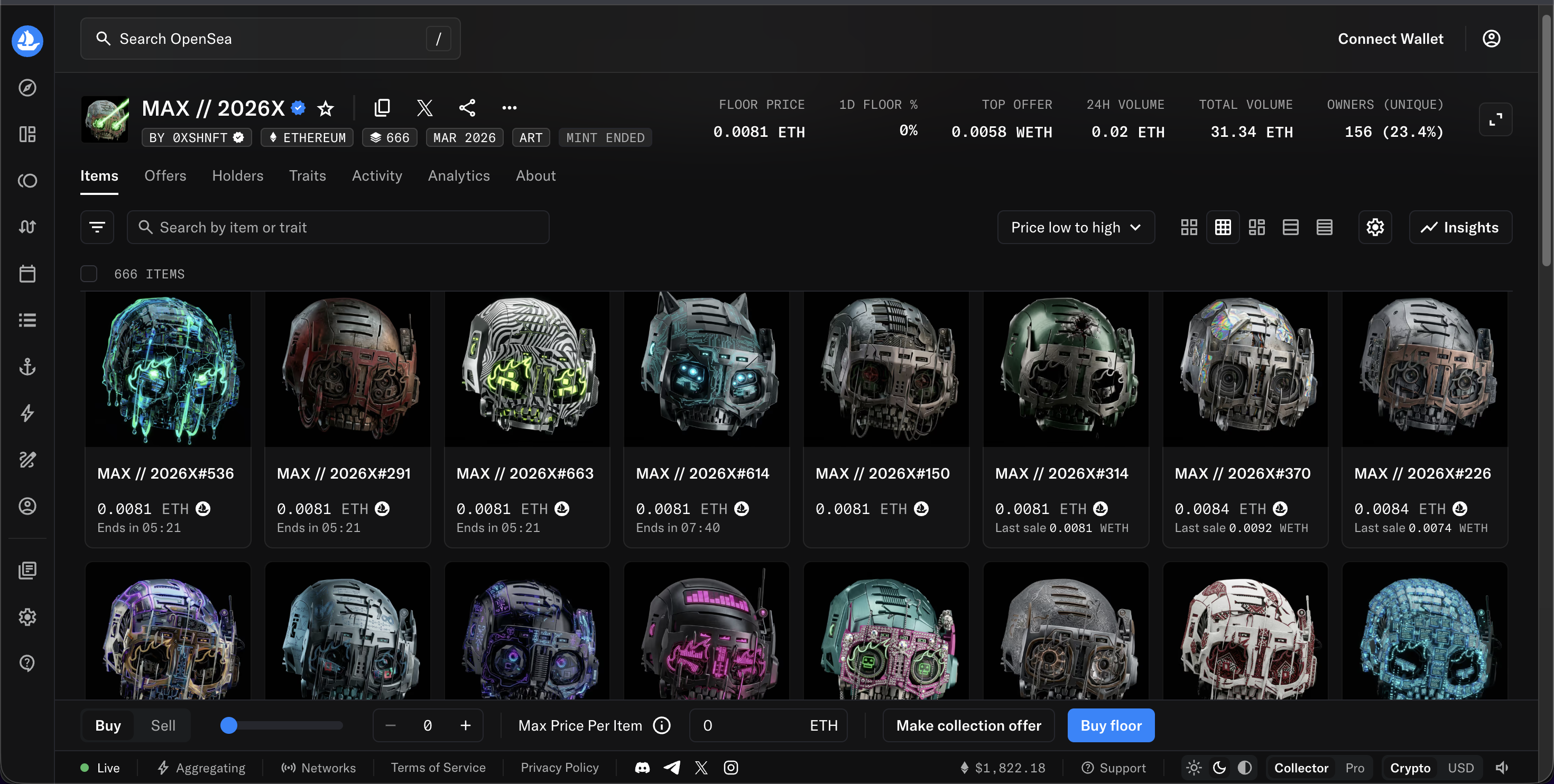Switch to compact table view

[x=1324, y=227]
